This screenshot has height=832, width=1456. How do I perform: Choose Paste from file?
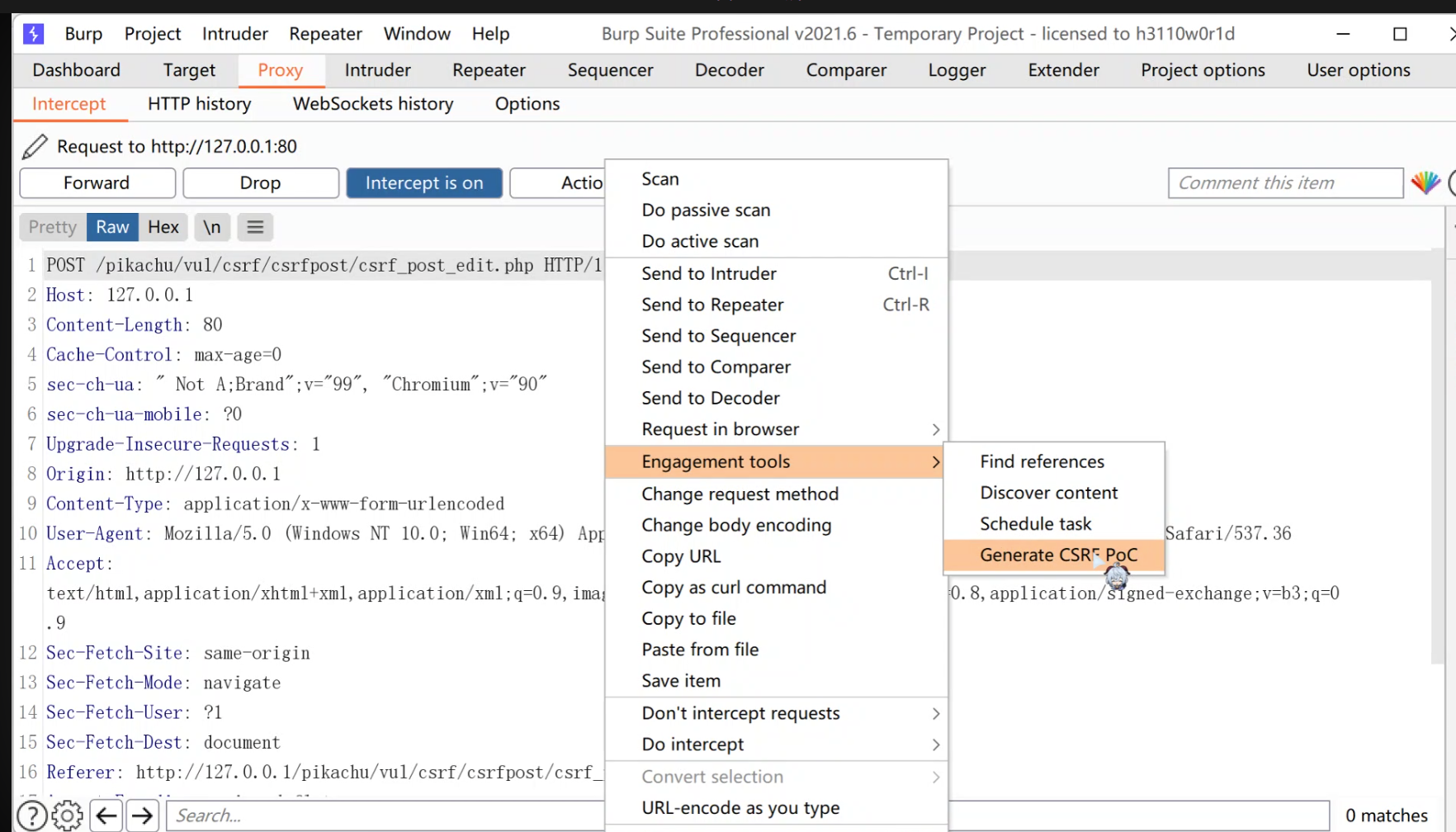coord(776,650)
